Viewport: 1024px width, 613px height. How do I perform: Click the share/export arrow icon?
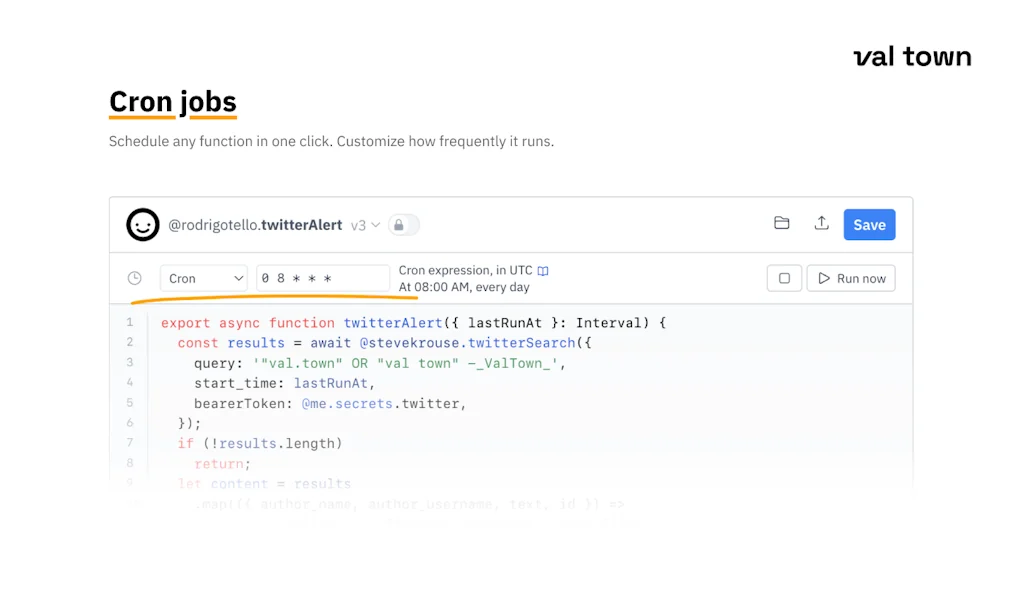(821, 224)
